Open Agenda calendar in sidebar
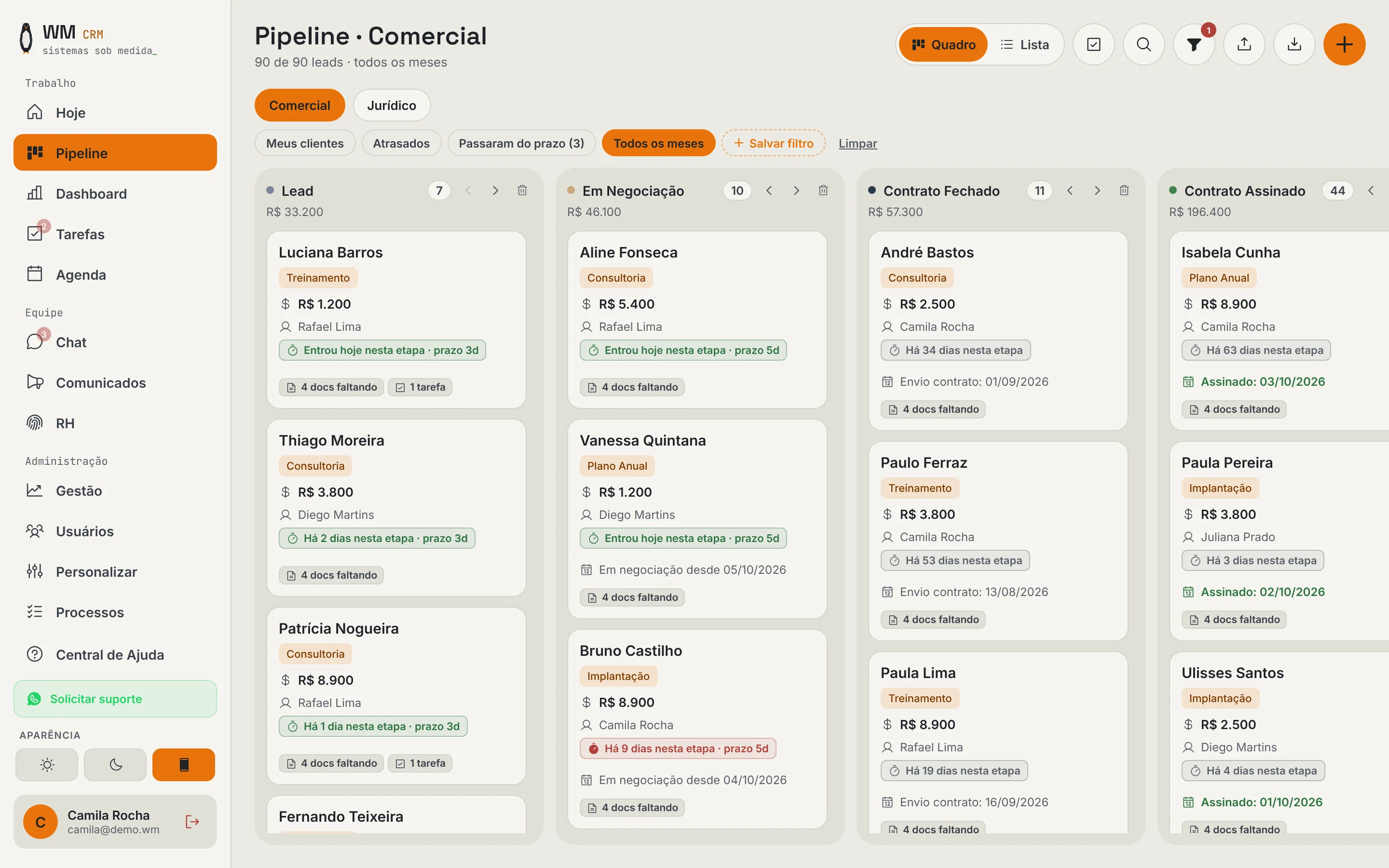 (x=115, y=274)
